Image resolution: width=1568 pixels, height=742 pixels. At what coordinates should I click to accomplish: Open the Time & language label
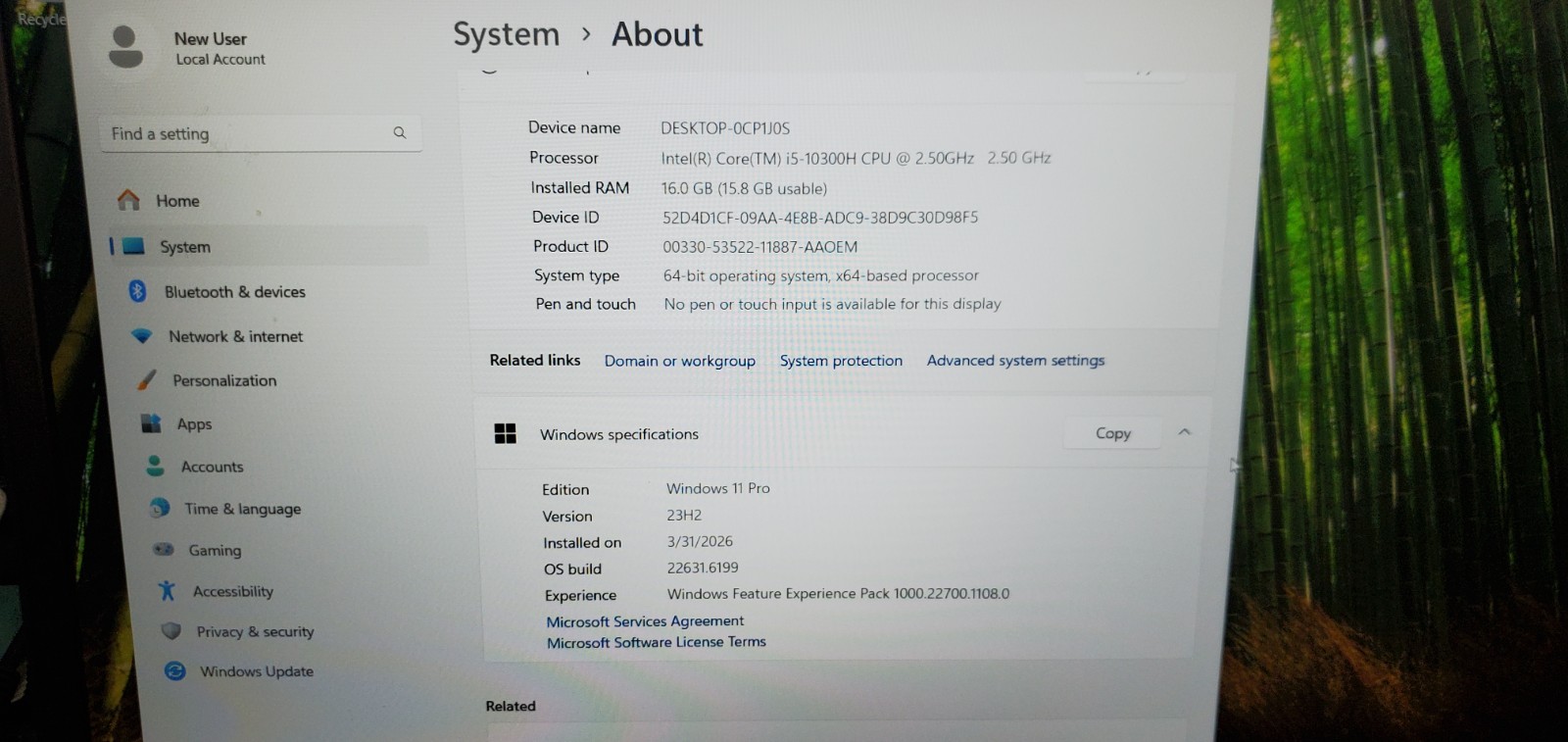(x=242, y=509)
